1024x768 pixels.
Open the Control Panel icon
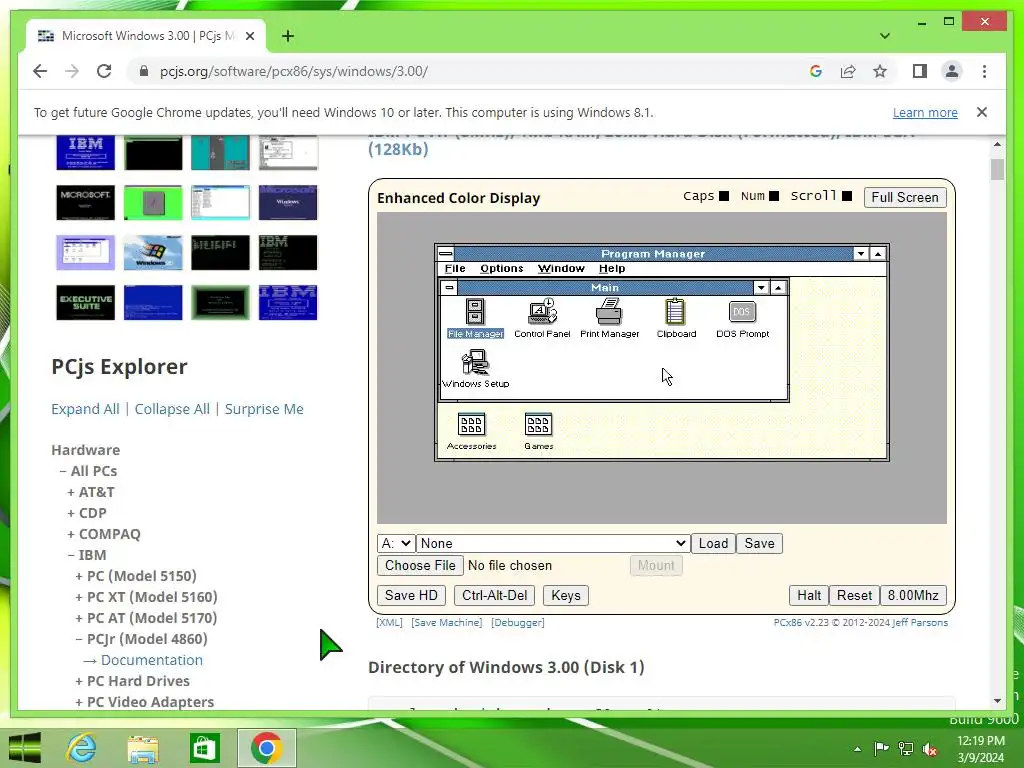[542, 319]
